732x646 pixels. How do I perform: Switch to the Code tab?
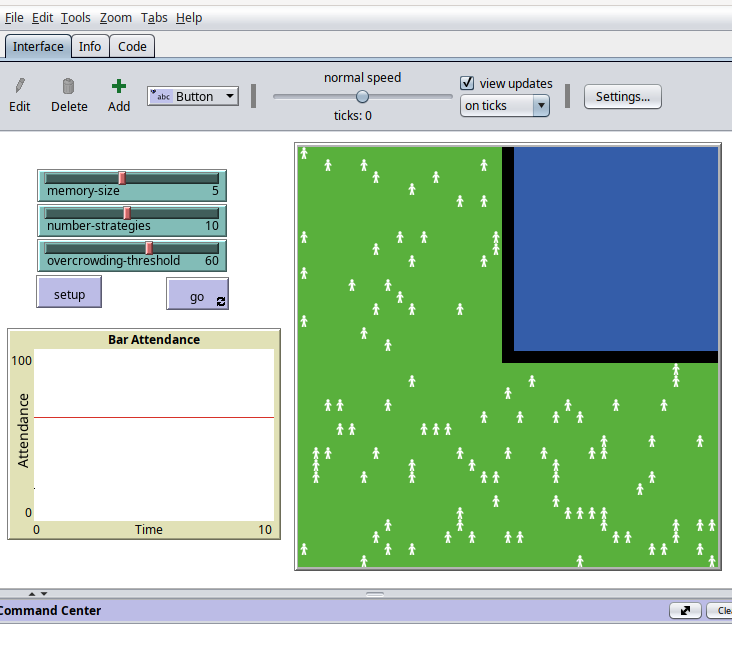point(132,46)
